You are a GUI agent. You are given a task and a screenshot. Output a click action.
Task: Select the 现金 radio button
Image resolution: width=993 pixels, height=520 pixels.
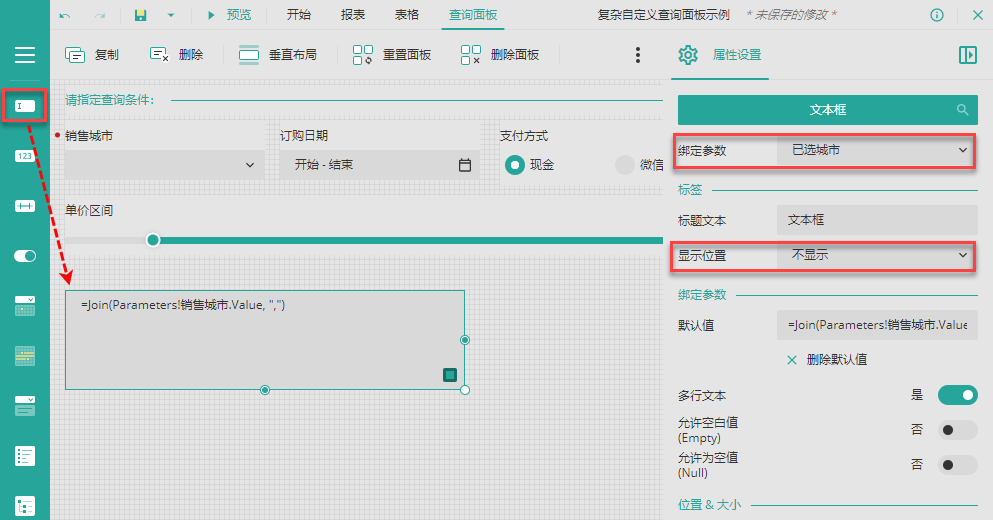coord(515,165)
